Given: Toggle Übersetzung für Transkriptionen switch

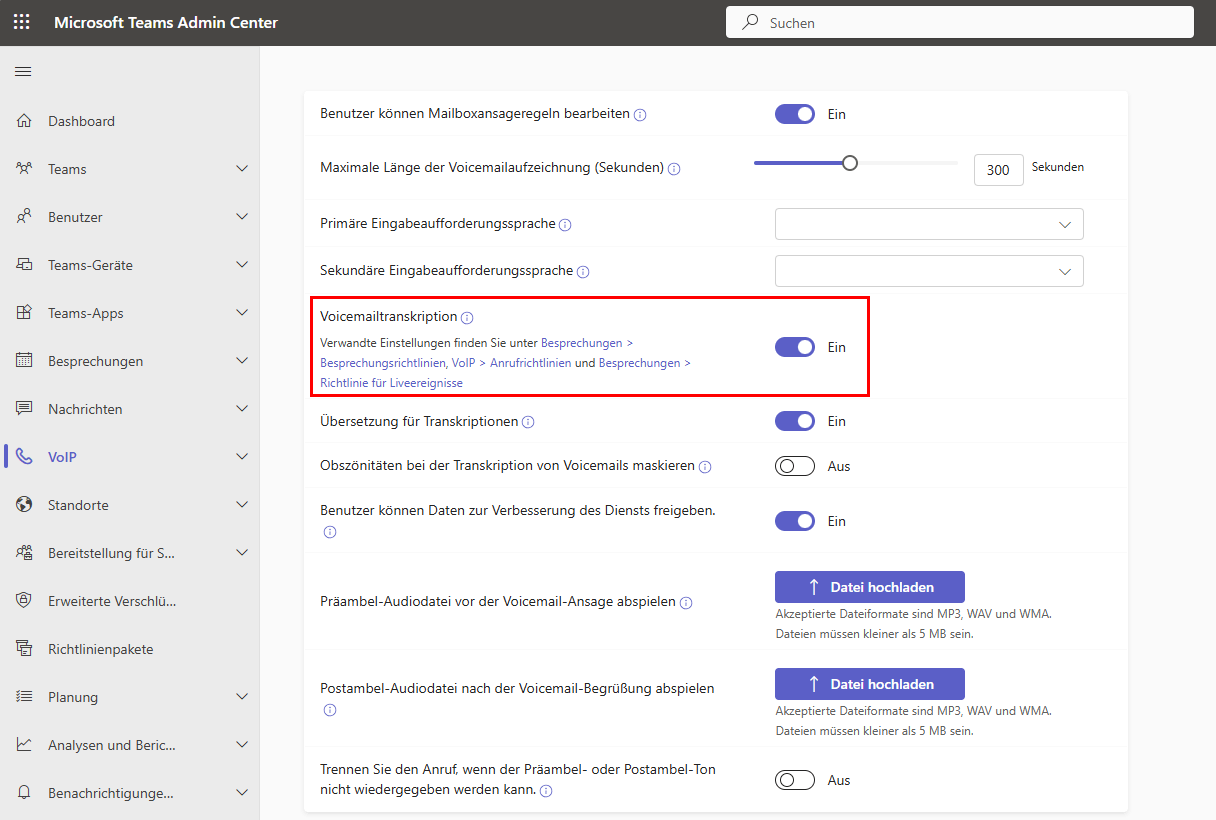Looking at the screenshot, I should pos(795,421).
